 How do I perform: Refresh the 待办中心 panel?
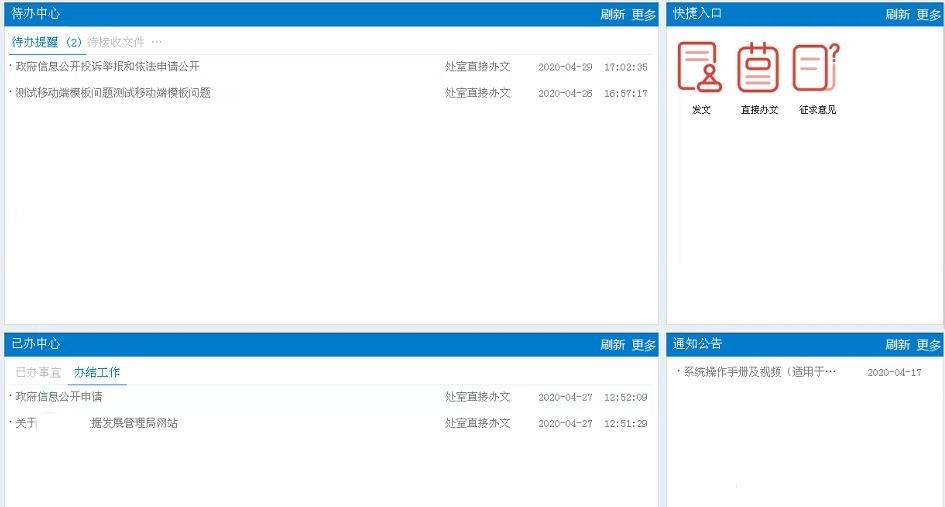tap(612, 14)
